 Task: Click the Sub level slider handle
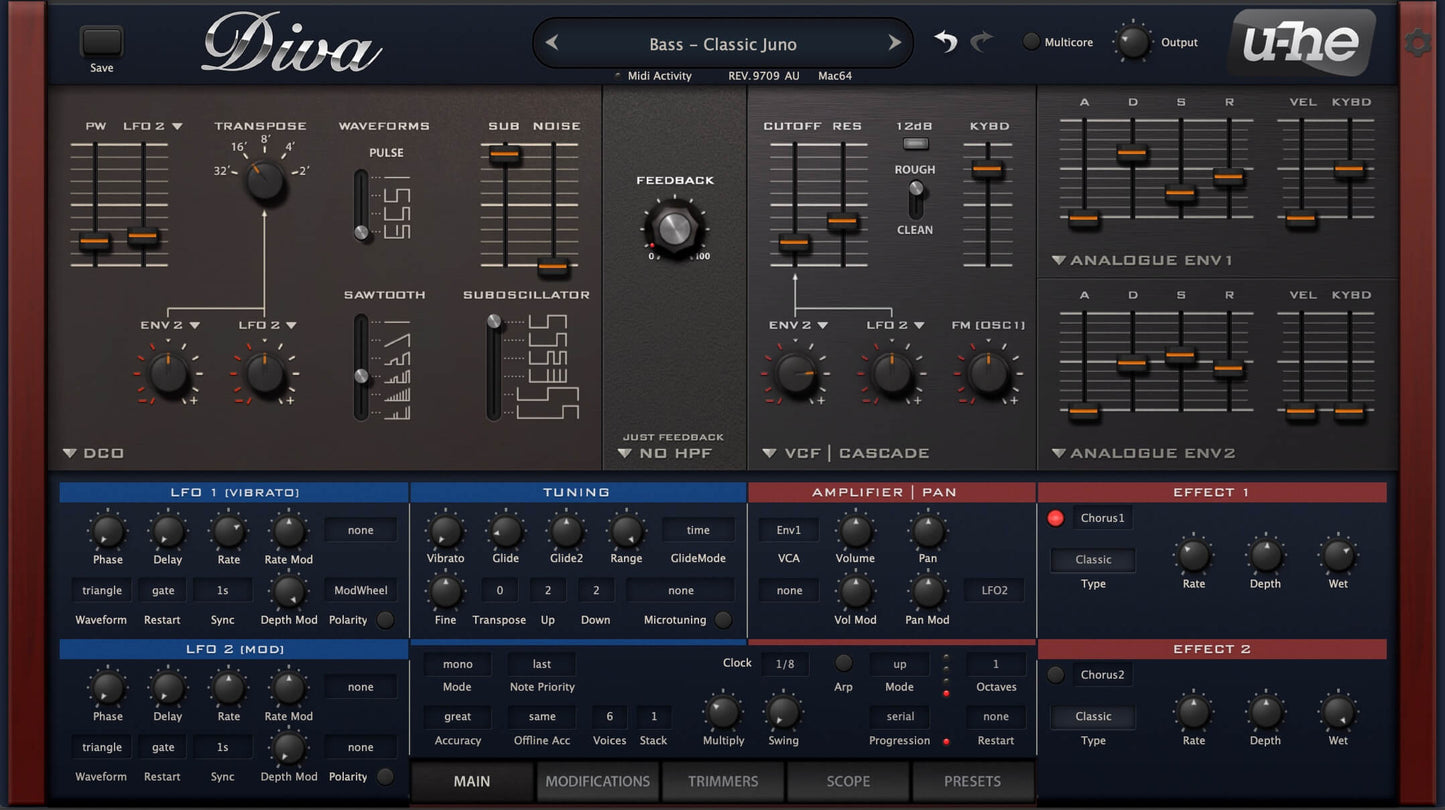[x=504, y=154]
